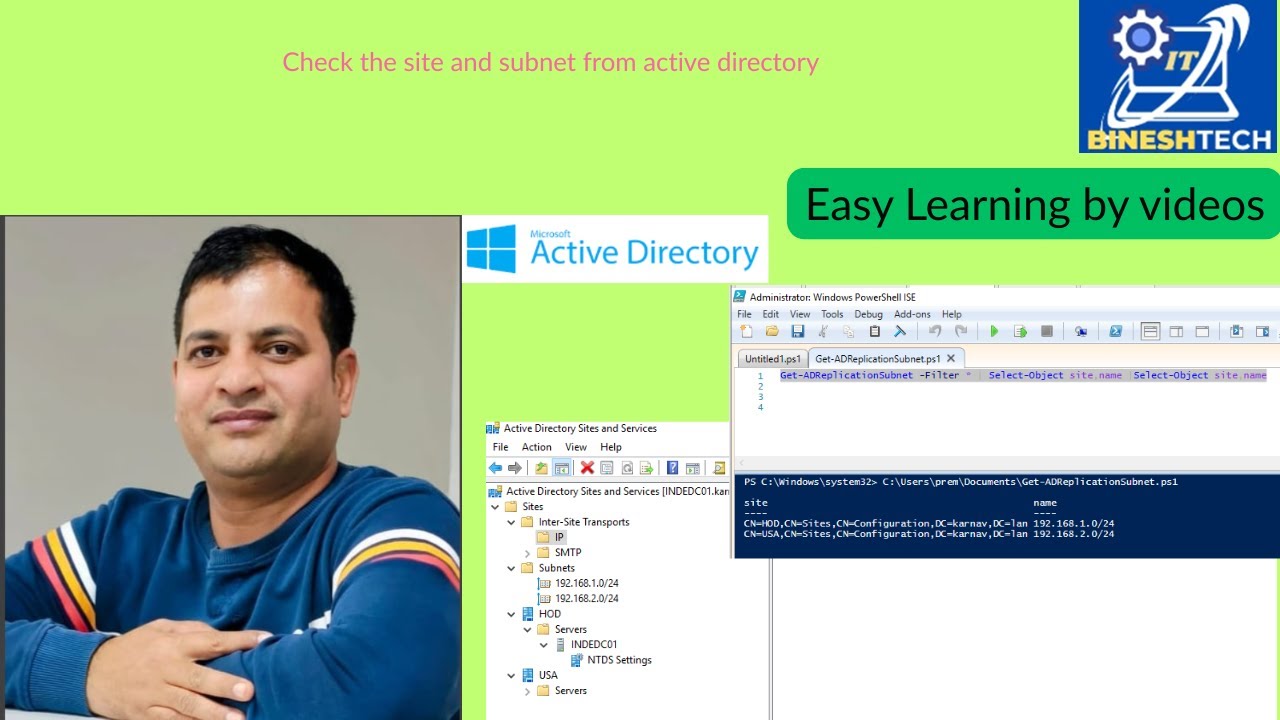Collapse the Subnets tree node

511,568
